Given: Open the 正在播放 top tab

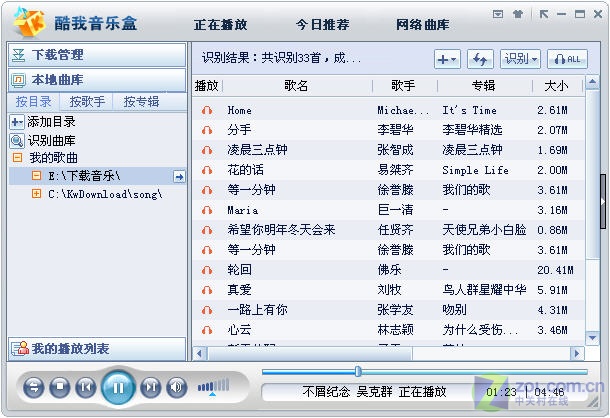Looking at the screenshot, I should tap(221, 25).
